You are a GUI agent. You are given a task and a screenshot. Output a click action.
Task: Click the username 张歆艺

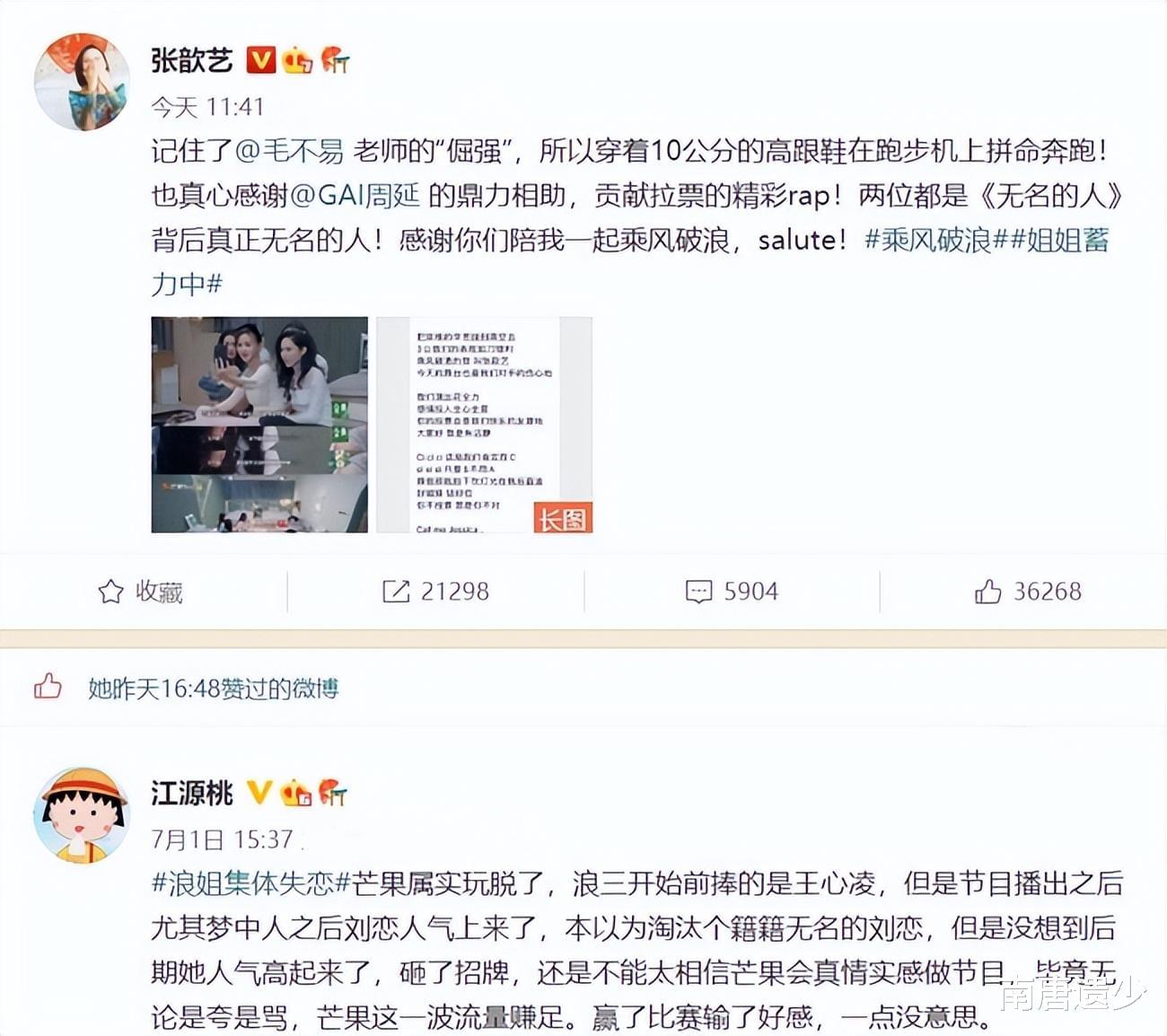192,60
